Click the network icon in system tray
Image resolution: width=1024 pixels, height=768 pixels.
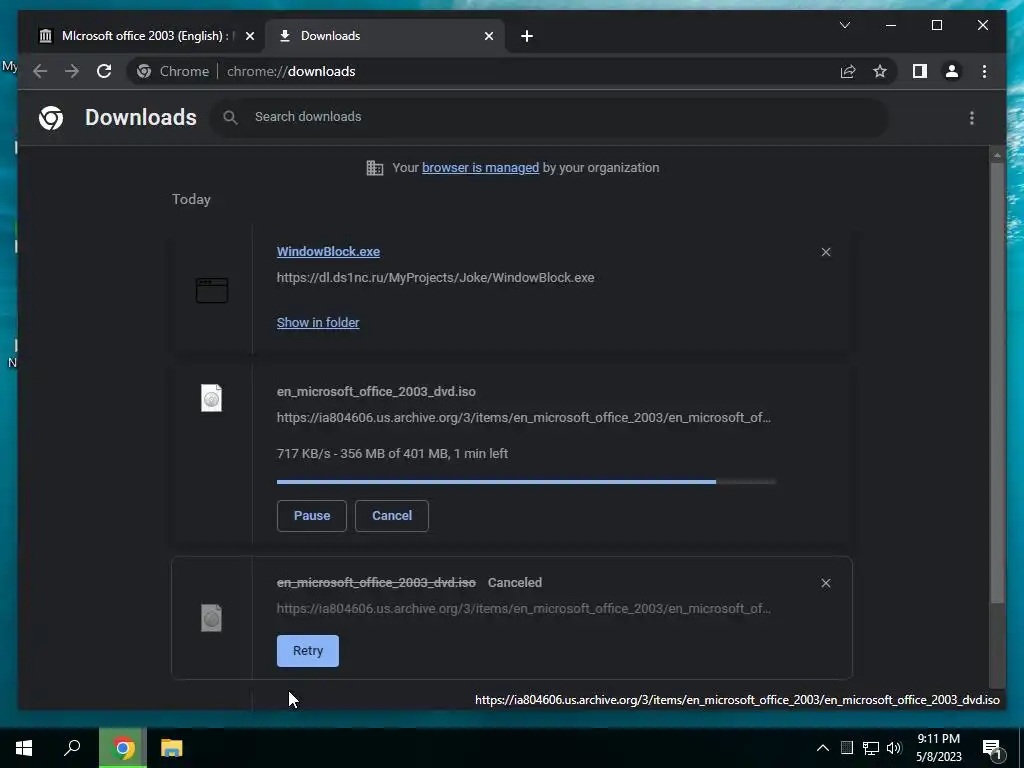(x=871, y=748)
